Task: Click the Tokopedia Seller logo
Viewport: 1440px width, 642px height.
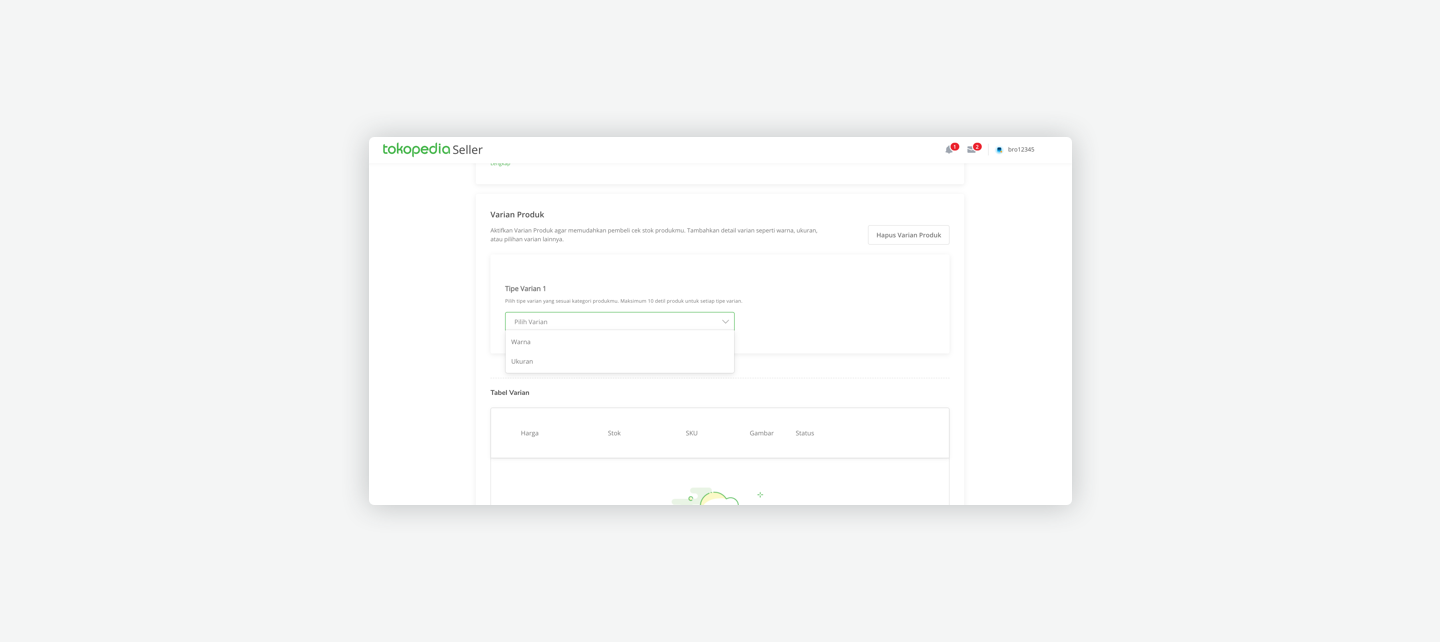Action: click(x=432, y=149)
